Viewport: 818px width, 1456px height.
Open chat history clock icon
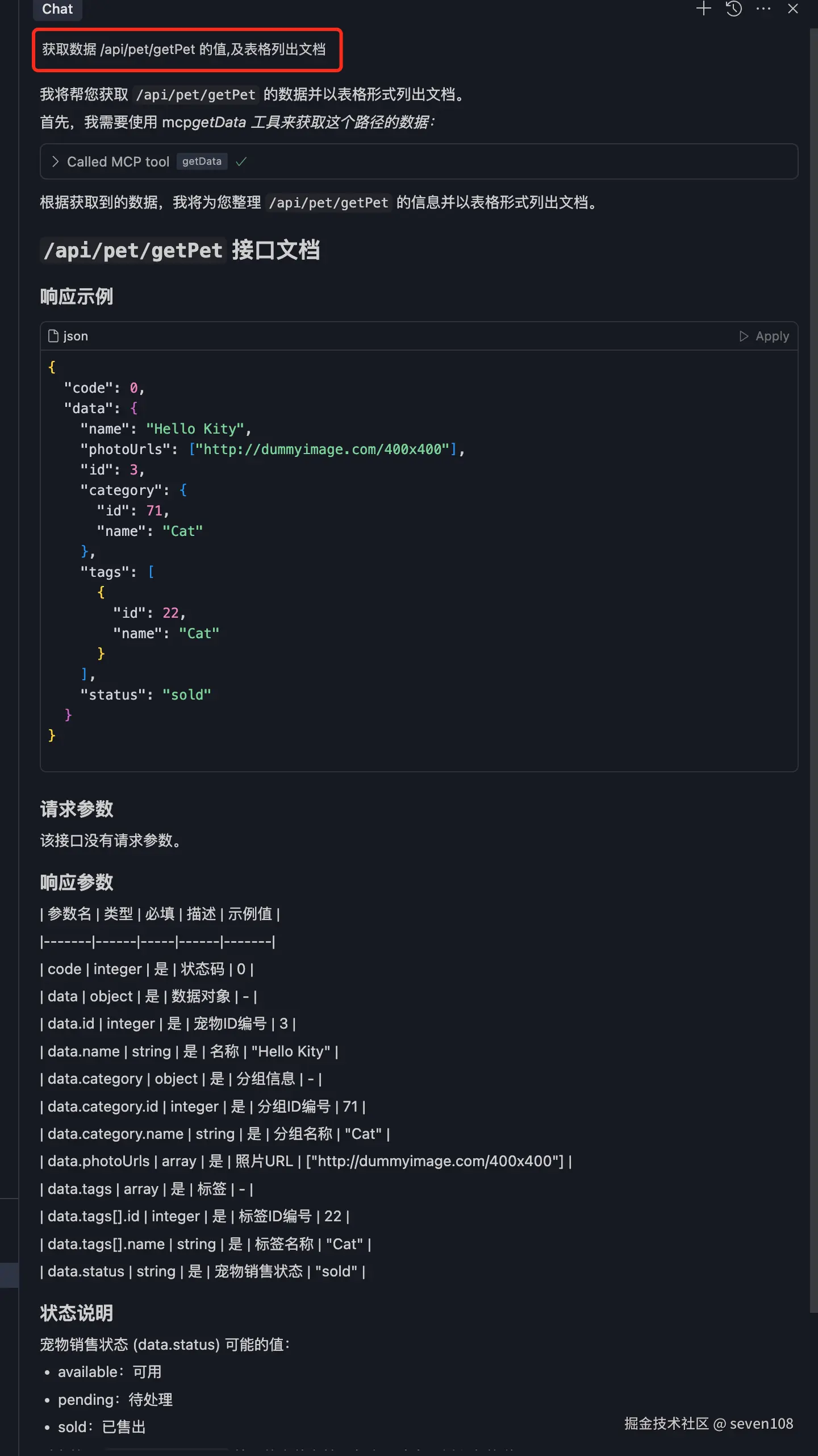733,9
